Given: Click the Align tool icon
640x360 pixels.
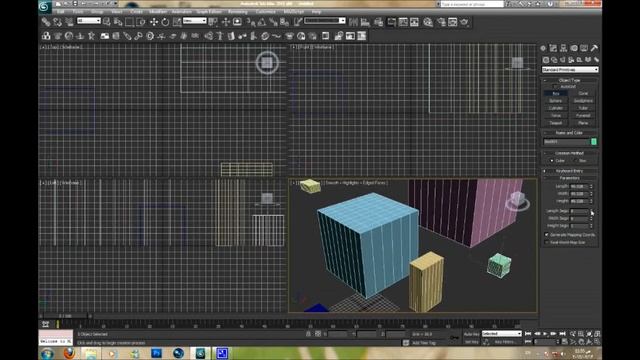Looking at the screenshot, I should point(365,22).
